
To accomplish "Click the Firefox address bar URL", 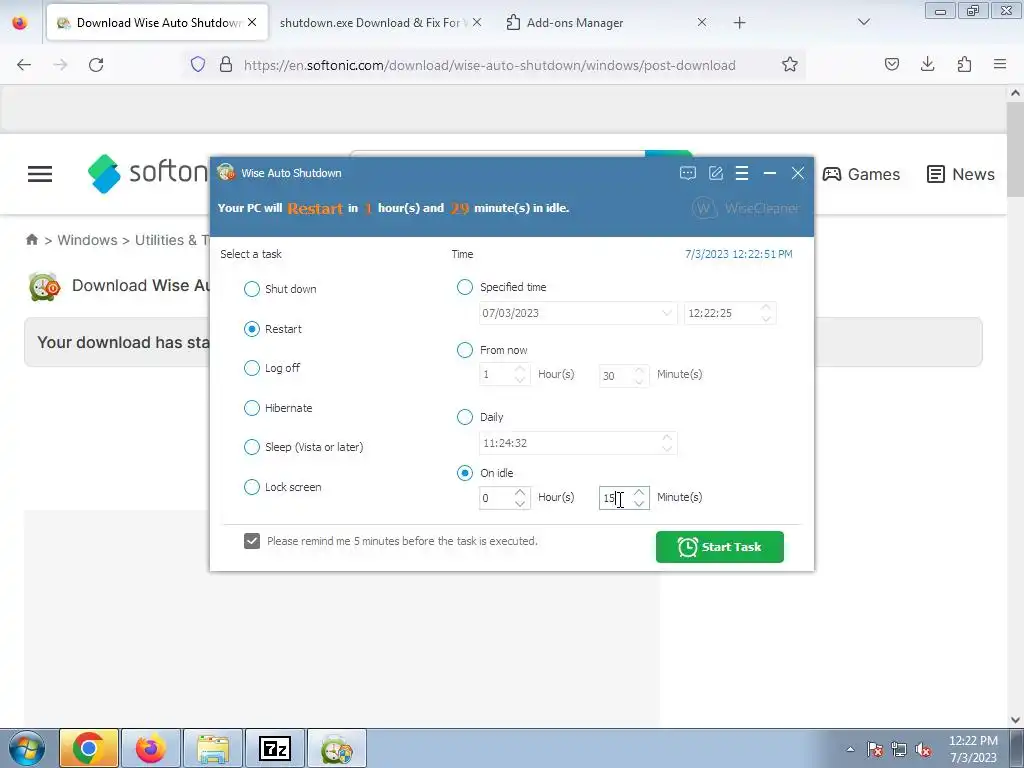I will (489, 65).
